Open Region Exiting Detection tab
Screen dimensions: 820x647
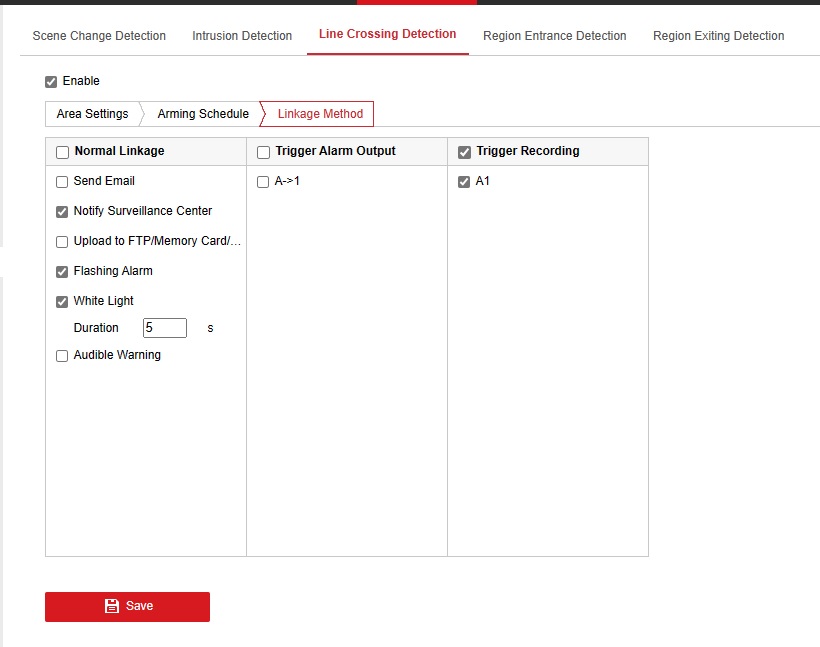718,36
